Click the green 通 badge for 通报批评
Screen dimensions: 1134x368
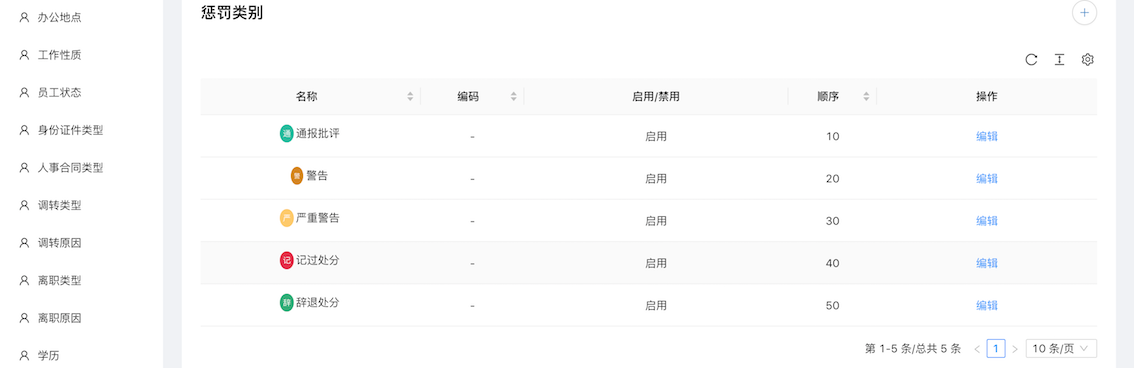pos(286,134)
